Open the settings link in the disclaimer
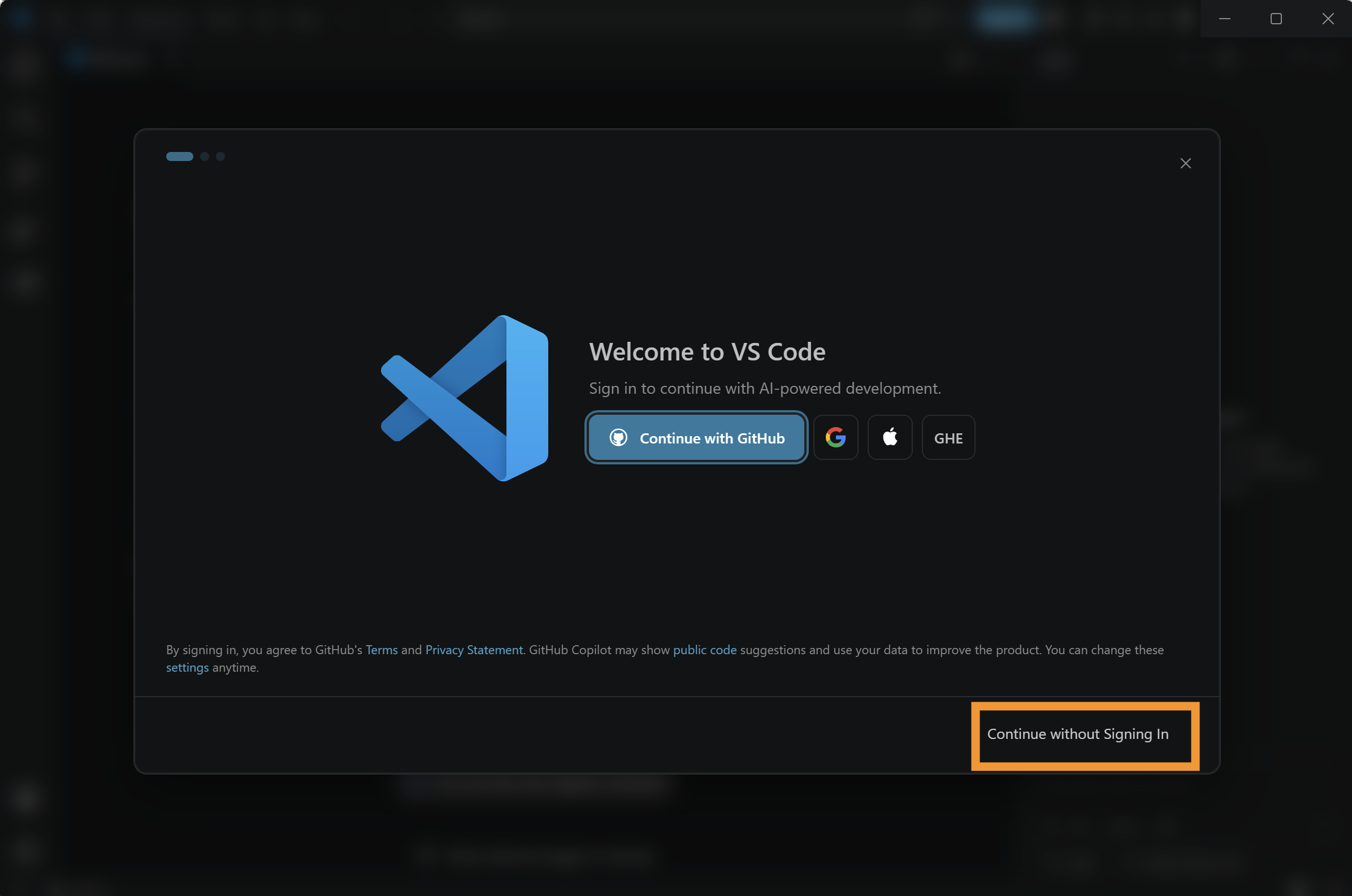 click(188, 667)
